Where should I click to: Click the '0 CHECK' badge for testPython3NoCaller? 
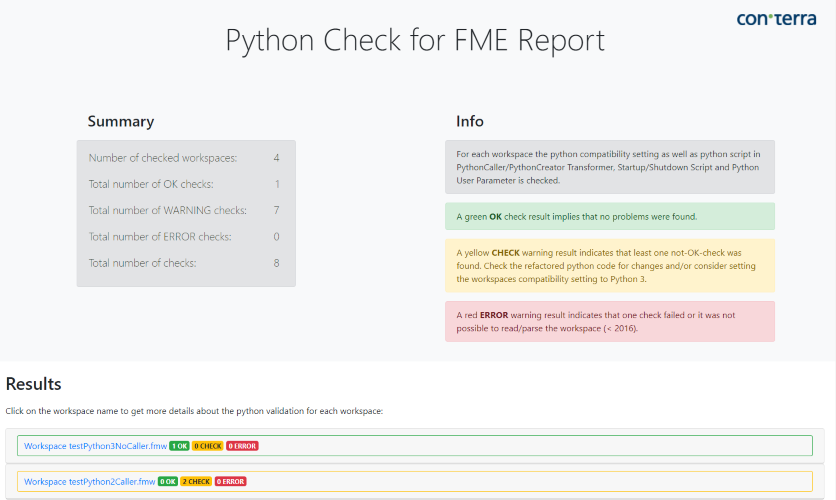207,446
